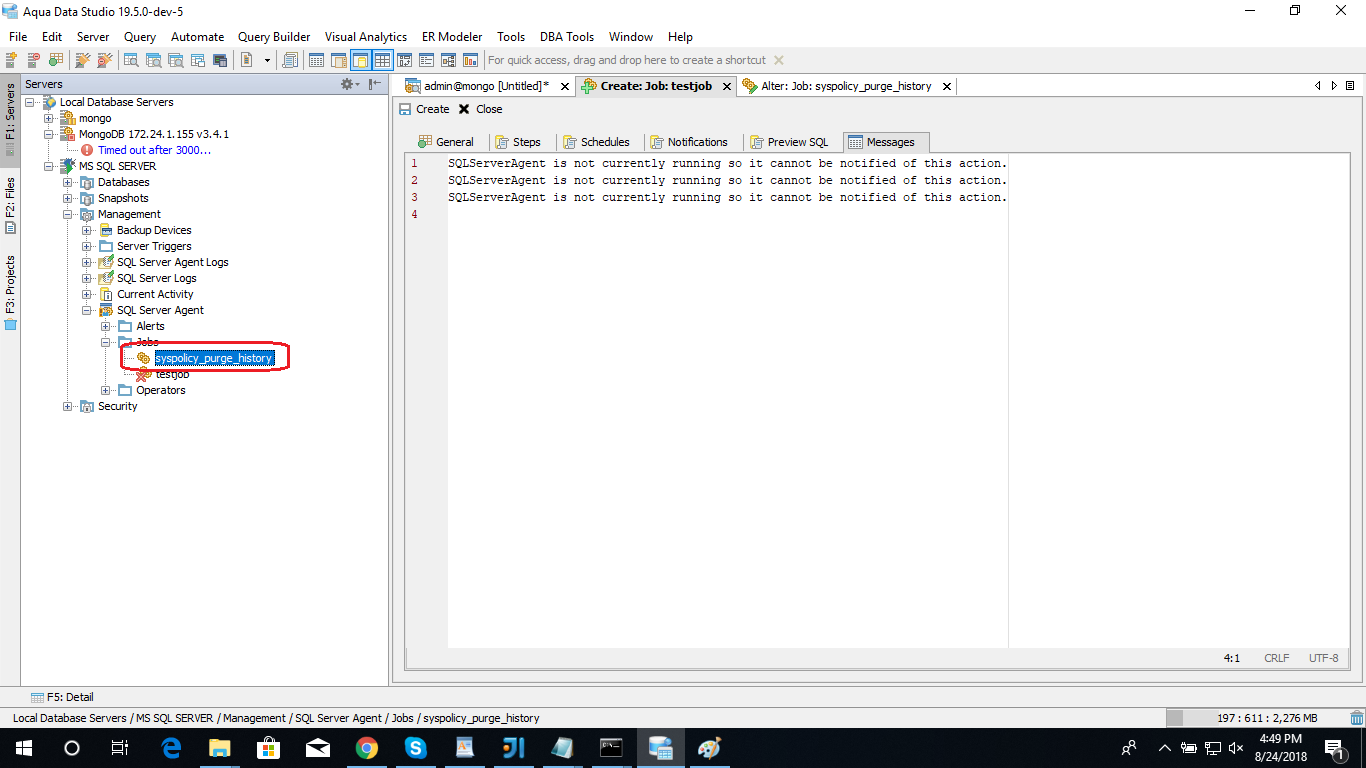This screenshot has height=768, width=1366.
Task: Close the admin@mongo [Untitled] tab
Action: coord(565,87)
